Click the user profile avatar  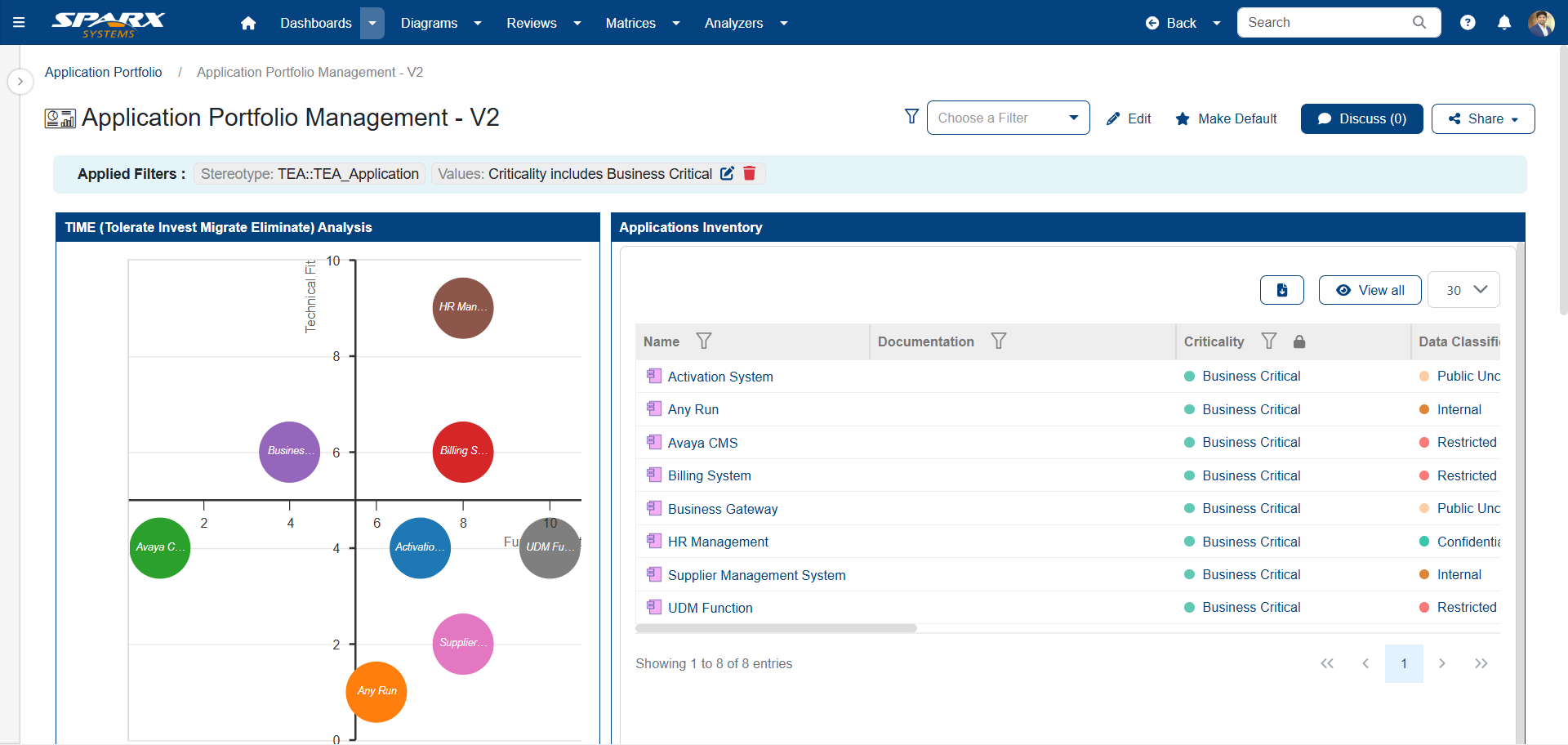(1541, 23)
